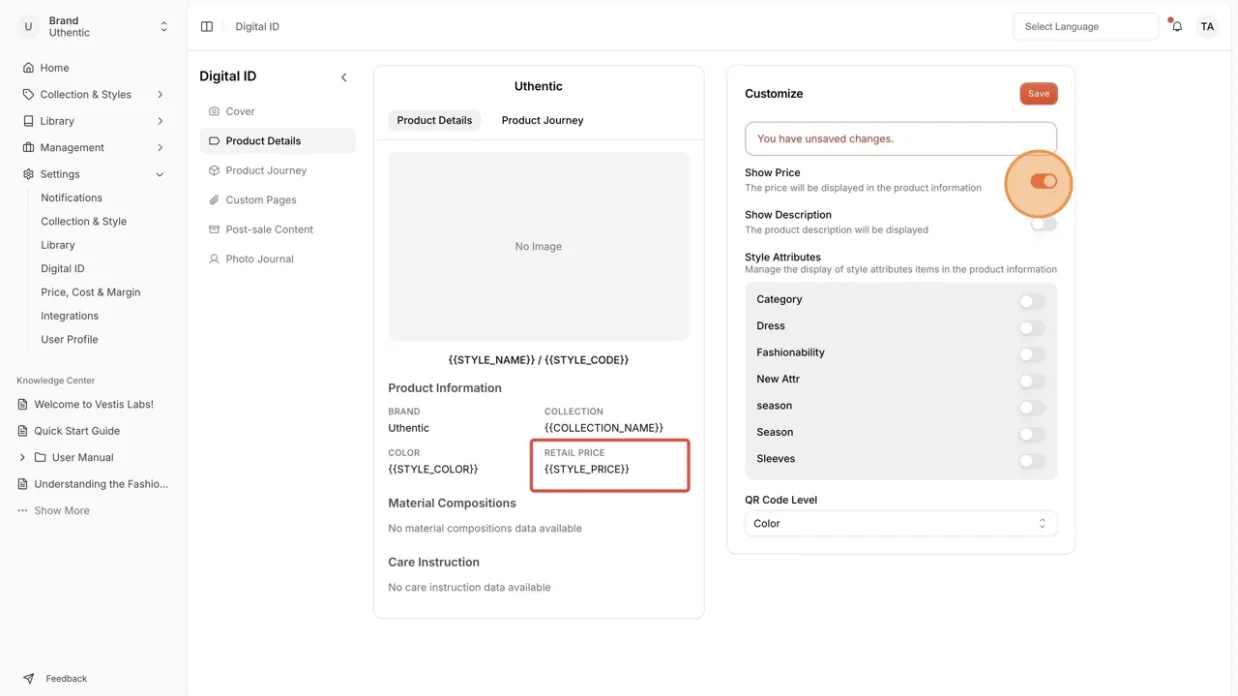Click the Welcome to Vestis Labs document icon
The height and width of the screenshot is (696, 1238).
(23, 405)
